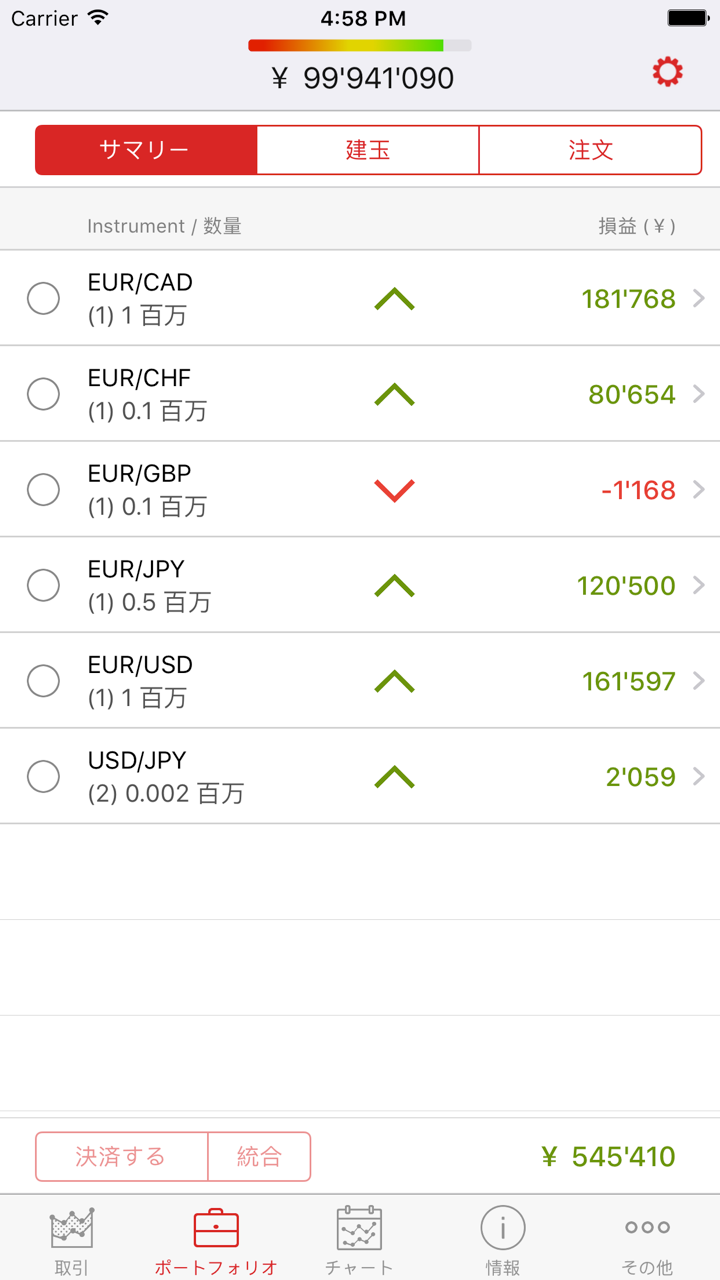Tap the ポートフォリオ briefcase icon

pyautogui.click(x=216, y=1228)
